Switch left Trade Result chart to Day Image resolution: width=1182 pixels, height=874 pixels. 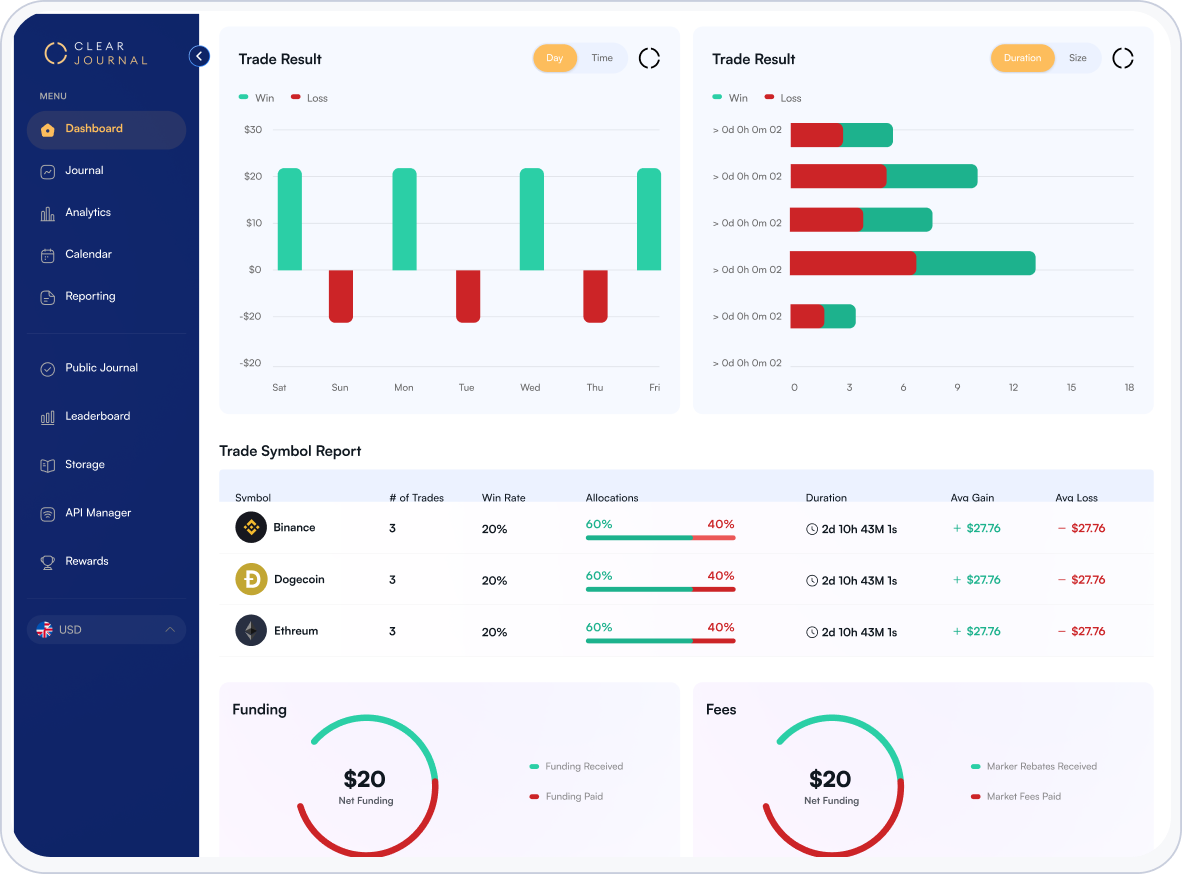[x=555, y=58]
